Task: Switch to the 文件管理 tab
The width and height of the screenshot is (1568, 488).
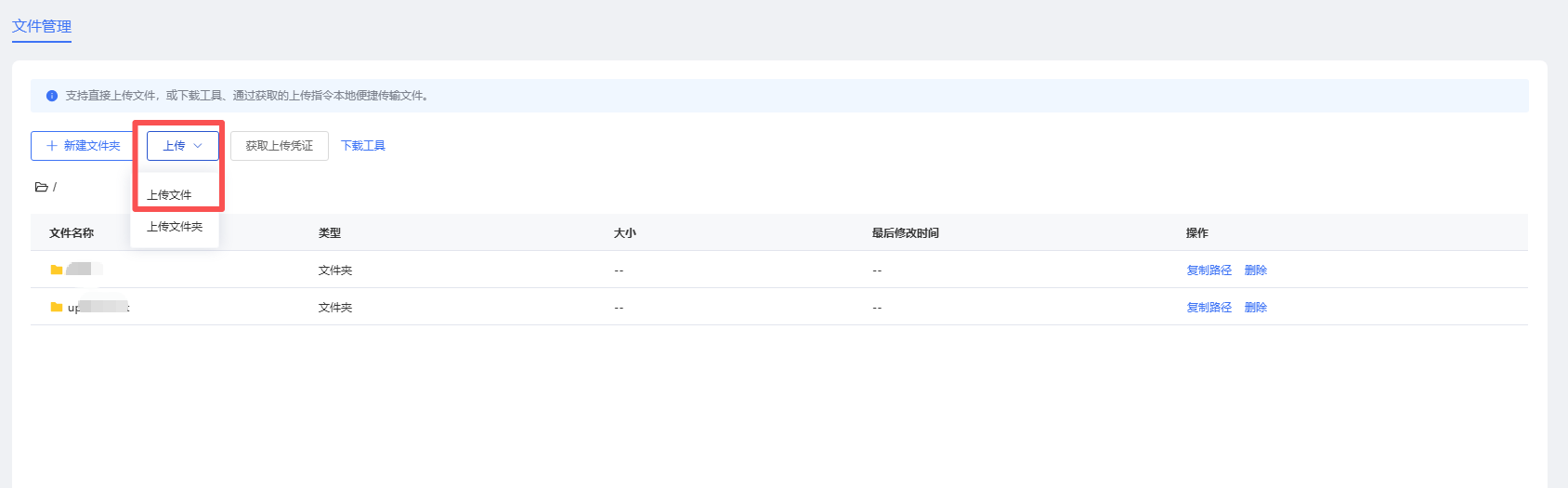Action: (42, 26)
